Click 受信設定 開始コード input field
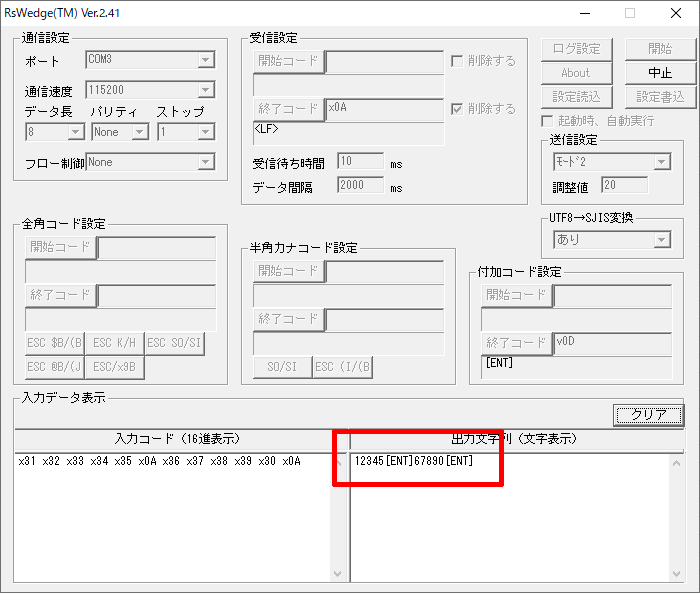This screenshot has height=593, width=700. tap(385, 61)
